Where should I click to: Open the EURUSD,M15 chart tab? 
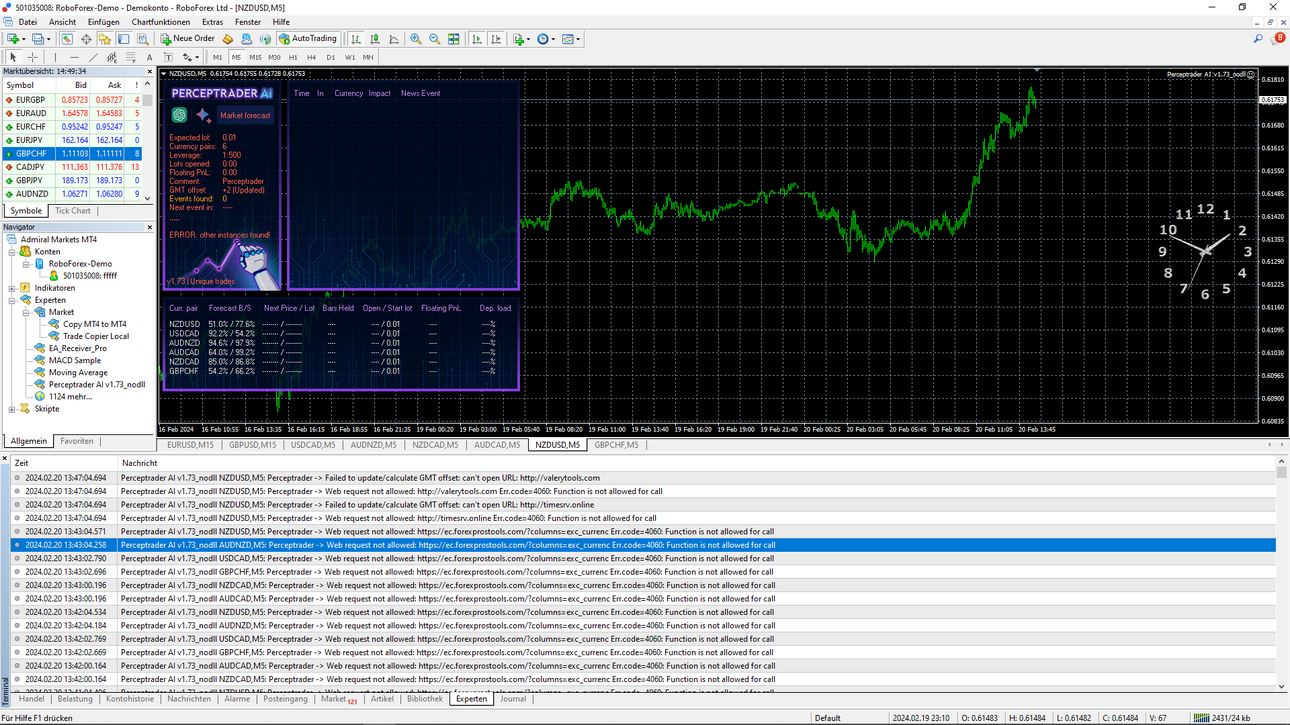point(190,445)
